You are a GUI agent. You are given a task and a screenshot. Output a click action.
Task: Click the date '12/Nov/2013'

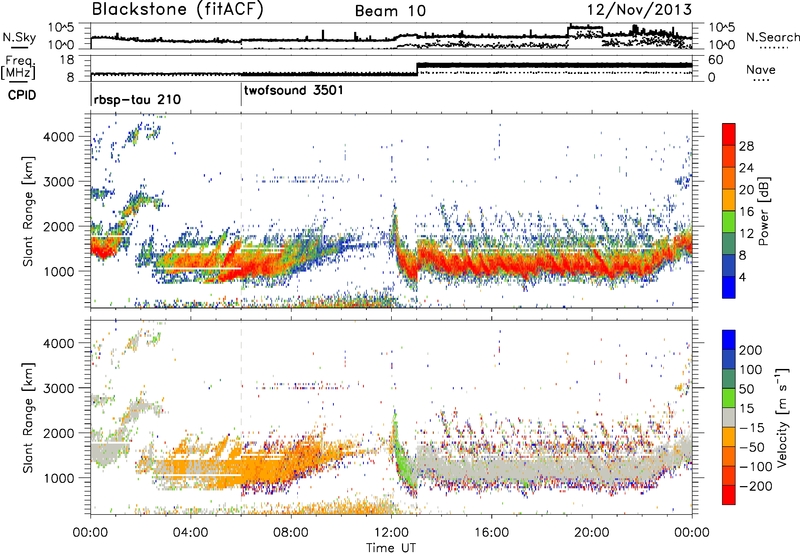point(639,10)
